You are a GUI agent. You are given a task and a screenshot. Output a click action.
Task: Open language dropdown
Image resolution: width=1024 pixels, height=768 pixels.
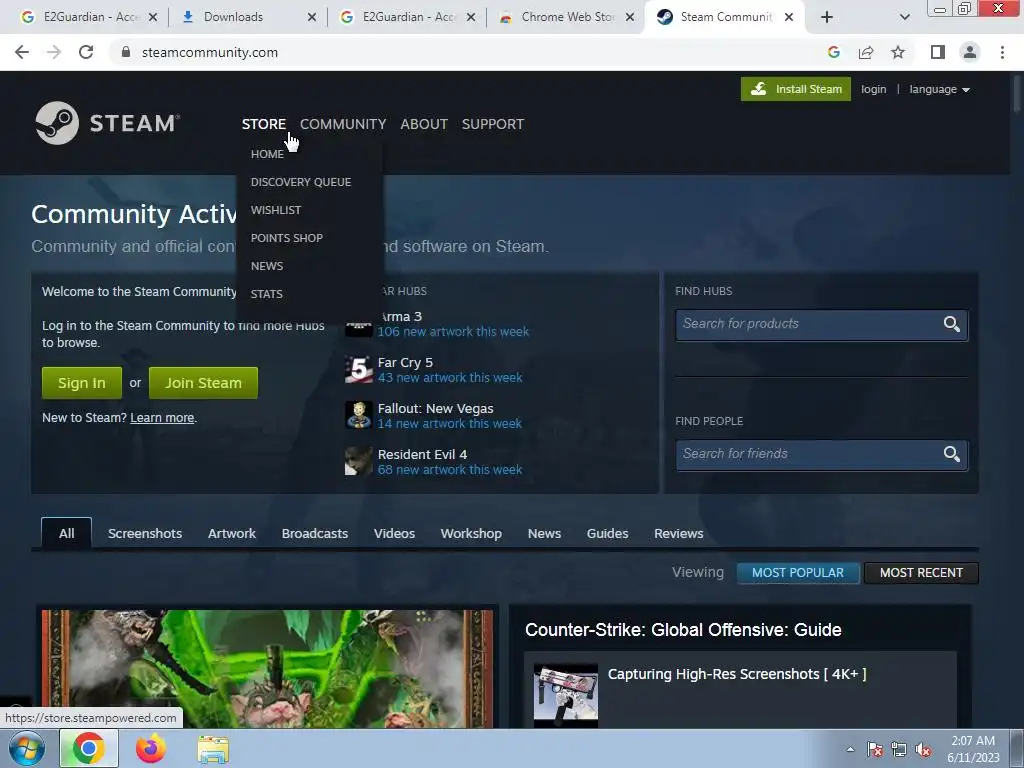940,89
